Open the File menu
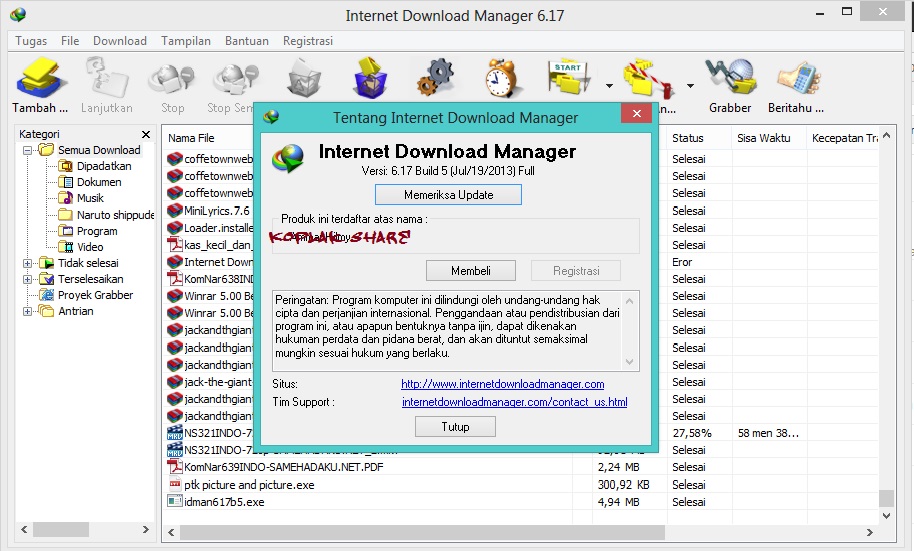914x551 pixels. [70, 41]
